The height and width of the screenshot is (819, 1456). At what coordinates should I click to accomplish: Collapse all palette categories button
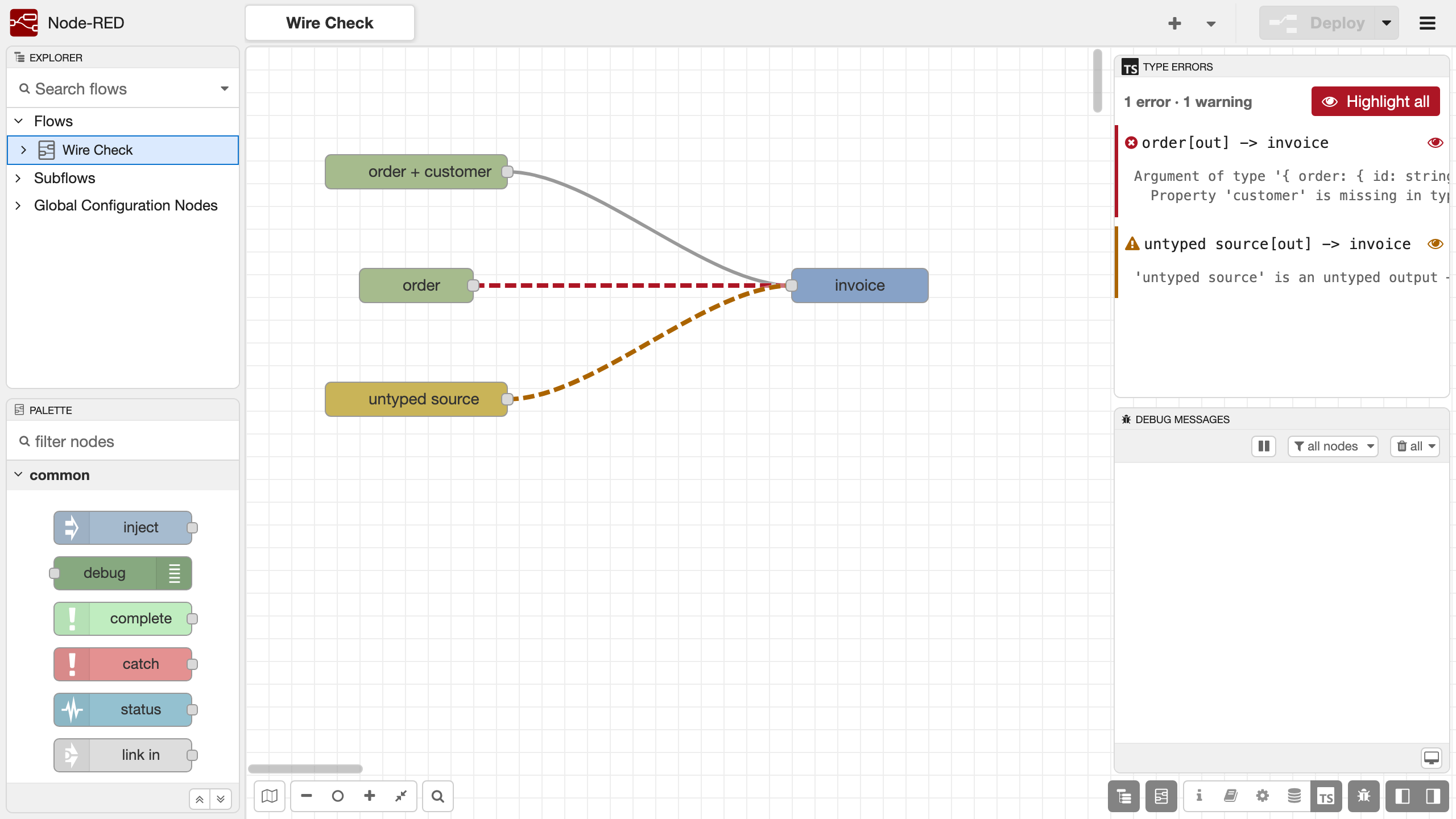[x=200, y=799]
